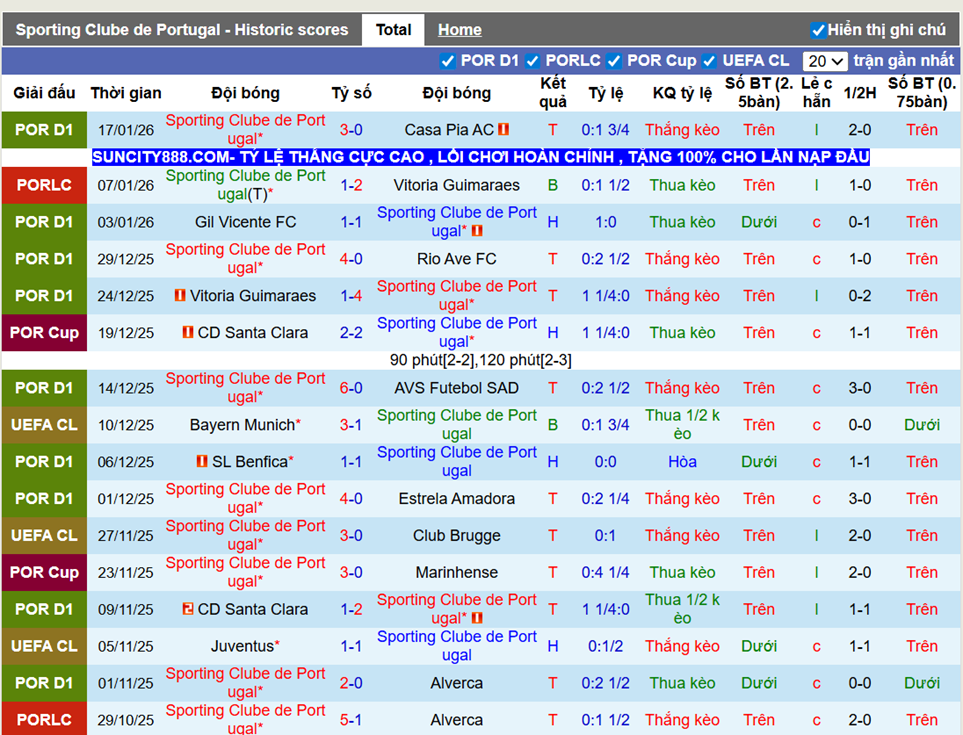Image resolution: width=963 pixels, height=735 pixels.
Task: Click the Giải đấu column header
Action: coord(44,93)
